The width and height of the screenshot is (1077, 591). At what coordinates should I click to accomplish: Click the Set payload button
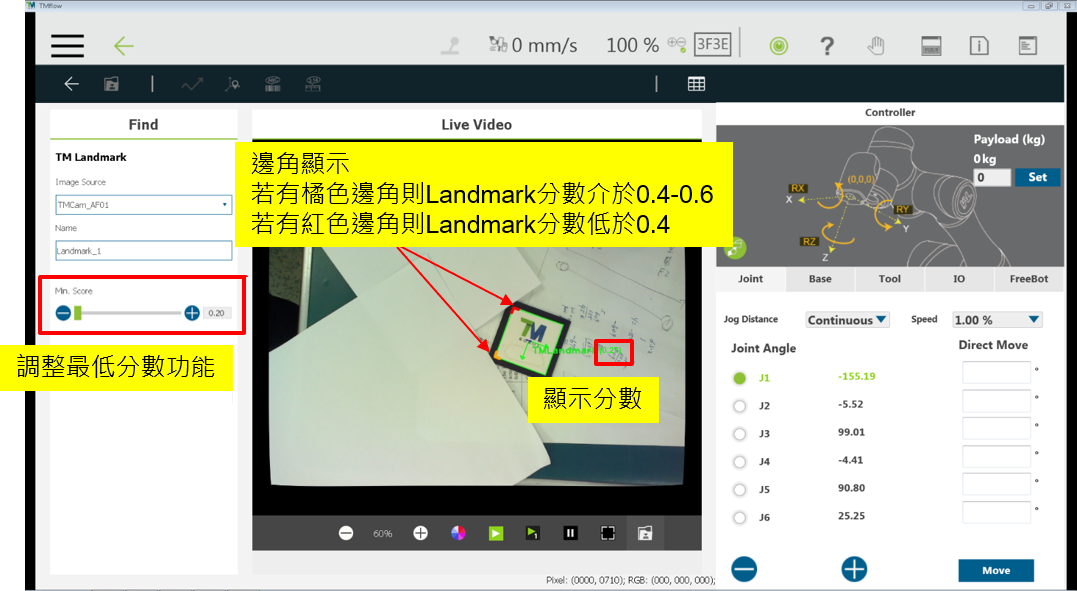click(1037, 177)
